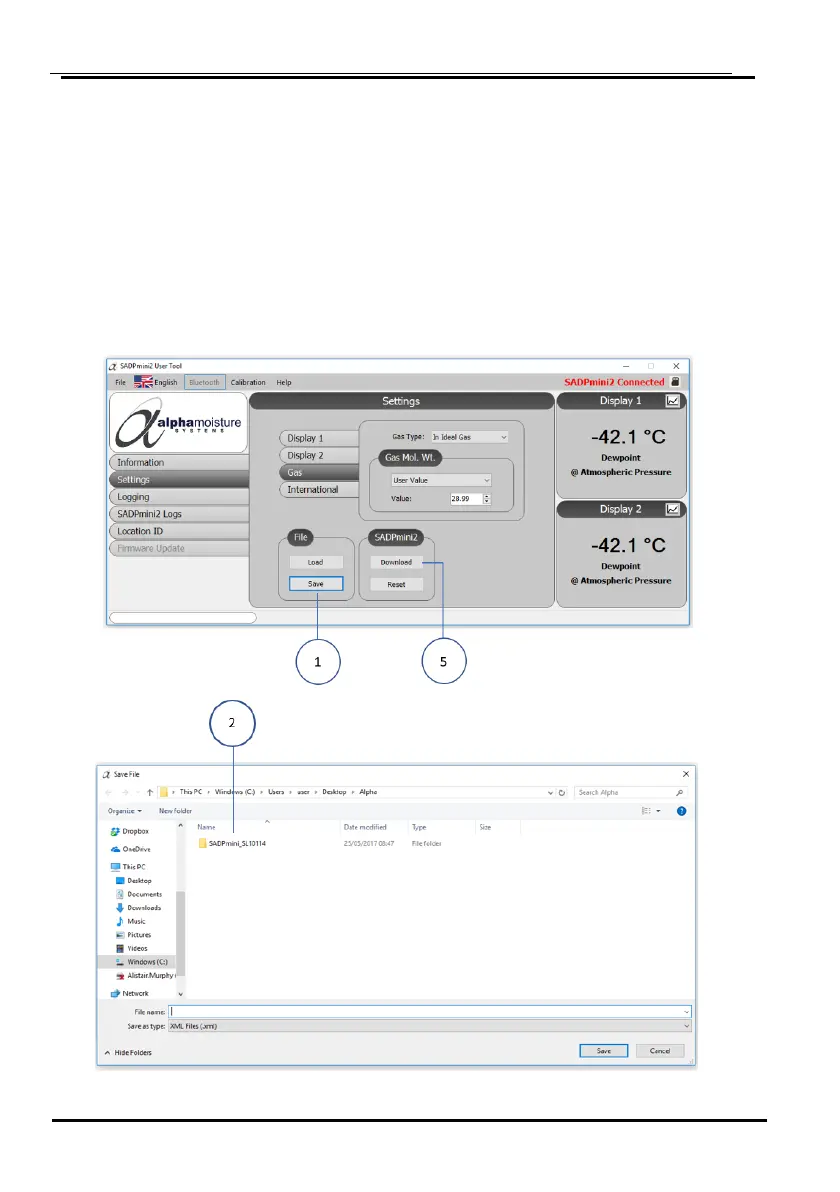The width and height of the screenshot is (840, 1192).
Task: Click the SADPmini2 connected device icon
Action: point(675,382)
